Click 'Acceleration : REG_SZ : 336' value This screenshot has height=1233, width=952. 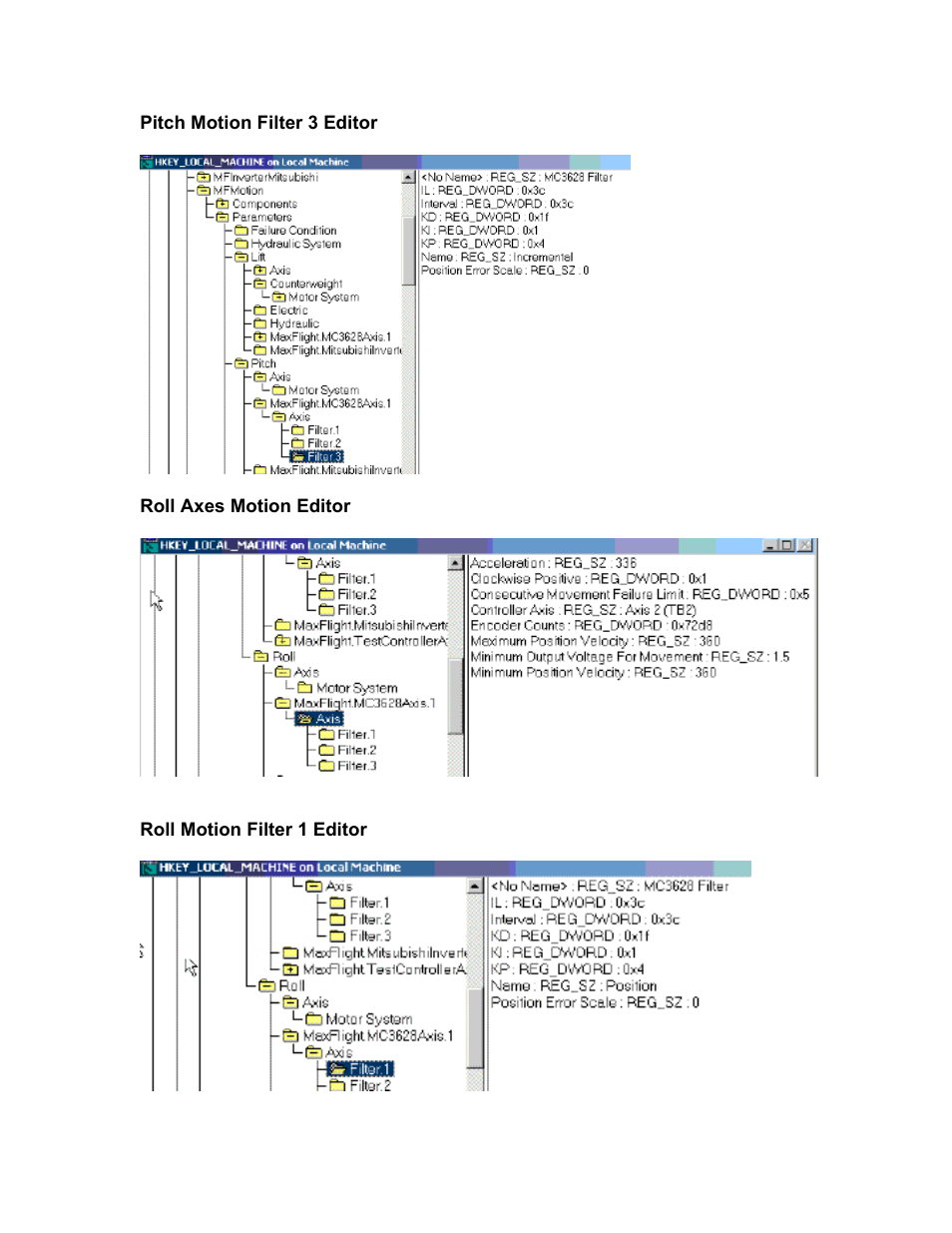(553, 563)
